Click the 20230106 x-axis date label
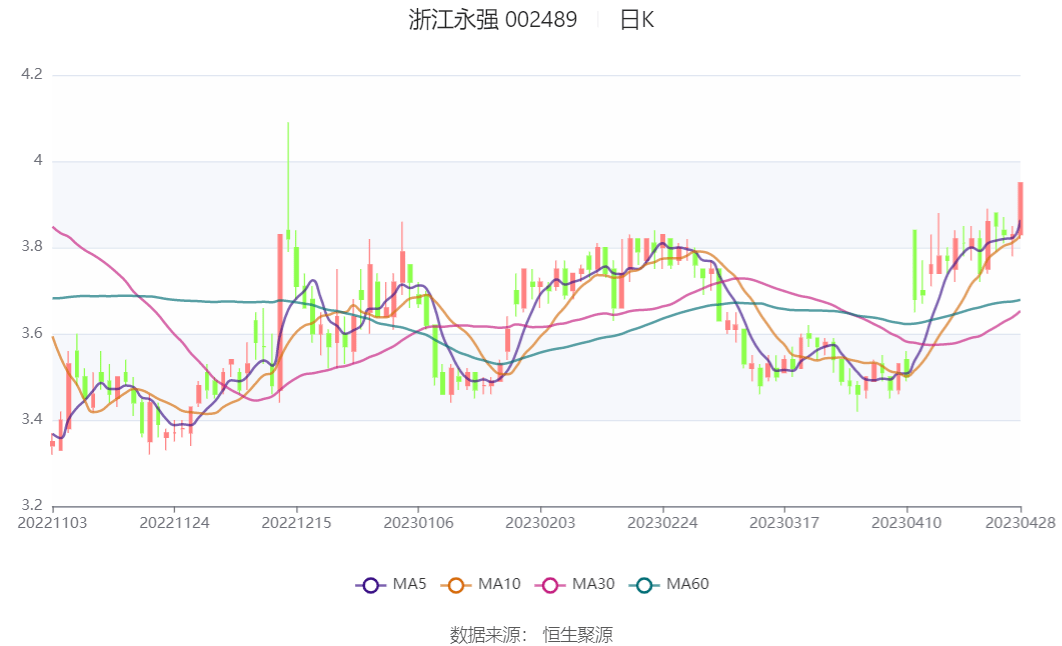Image resolution: width=1062 pixels, height=646 pixels. click(418, 522)
